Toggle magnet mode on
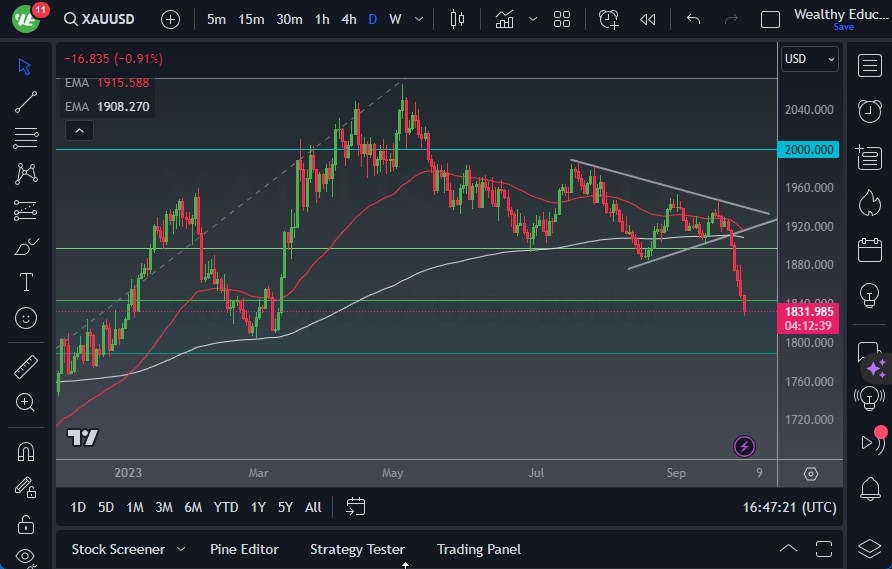 [x=26, y=451]
